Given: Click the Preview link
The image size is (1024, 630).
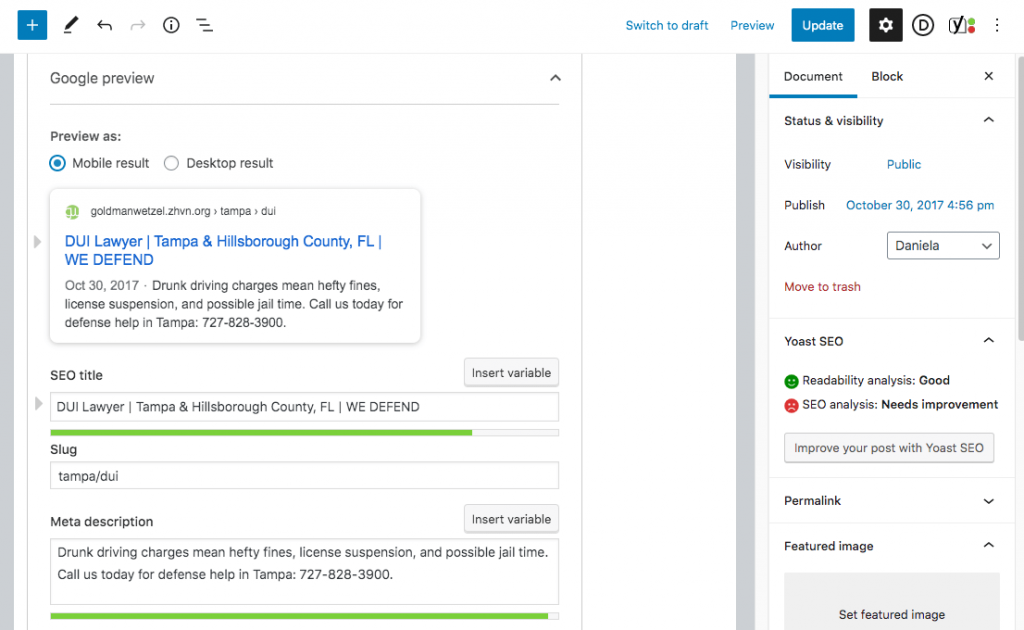Looking at the screenshot, I should pyautogui.click(x=752, y=25).
